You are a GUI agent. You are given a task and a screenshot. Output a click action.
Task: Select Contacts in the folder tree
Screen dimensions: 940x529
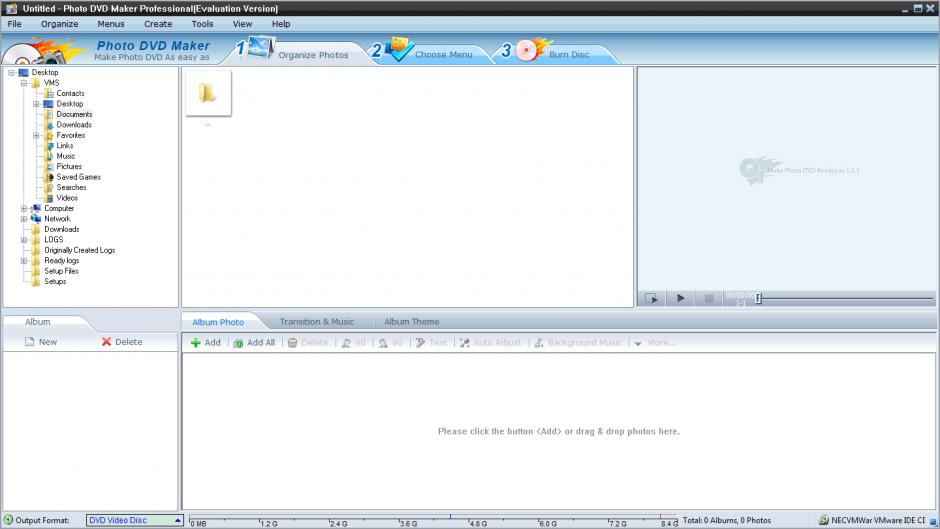[x=70, y=94]
